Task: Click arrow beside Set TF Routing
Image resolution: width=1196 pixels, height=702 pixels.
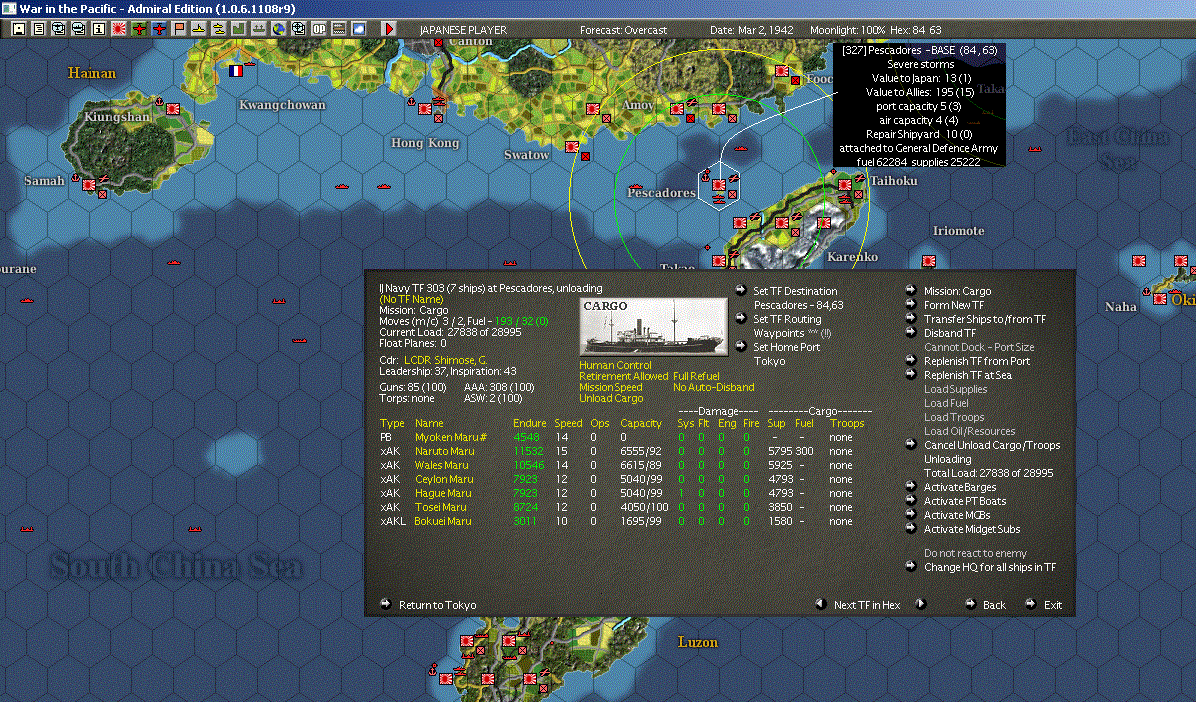Action: [x=741, y=318]
